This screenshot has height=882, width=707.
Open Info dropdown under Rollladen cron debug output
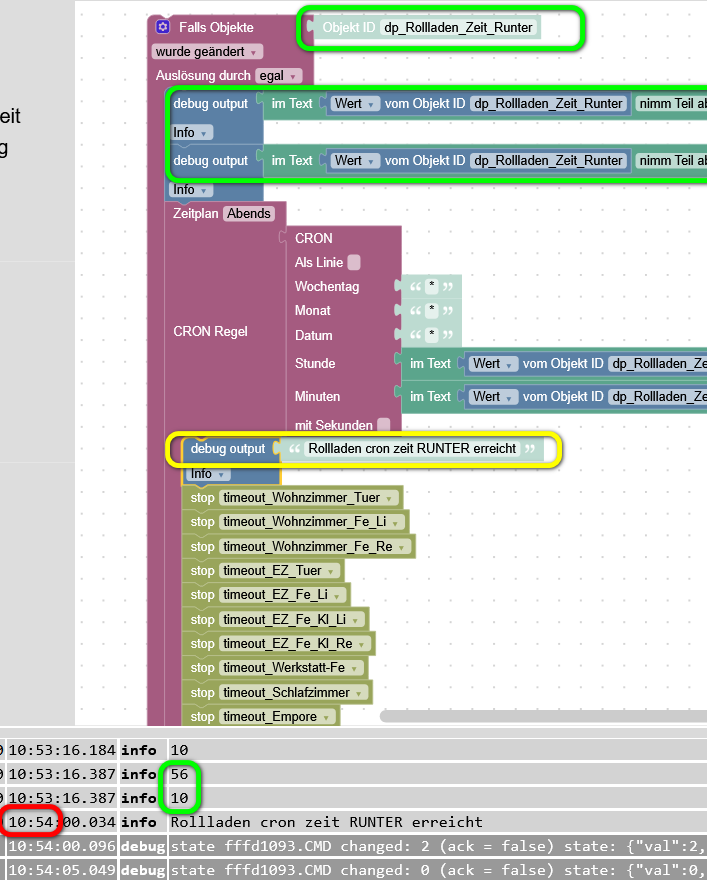tap(208, 474)
